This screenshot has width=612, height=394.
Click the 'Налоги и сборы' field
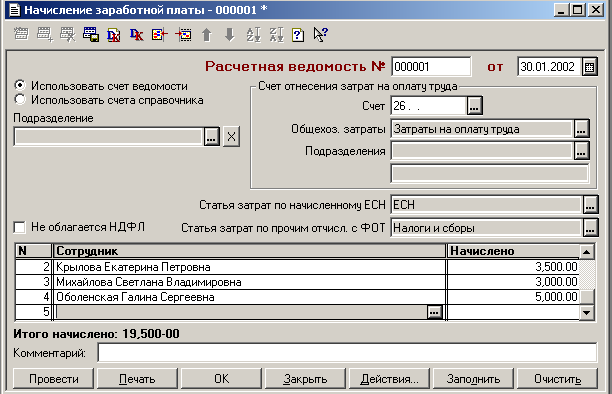click(x=486, y=228)
